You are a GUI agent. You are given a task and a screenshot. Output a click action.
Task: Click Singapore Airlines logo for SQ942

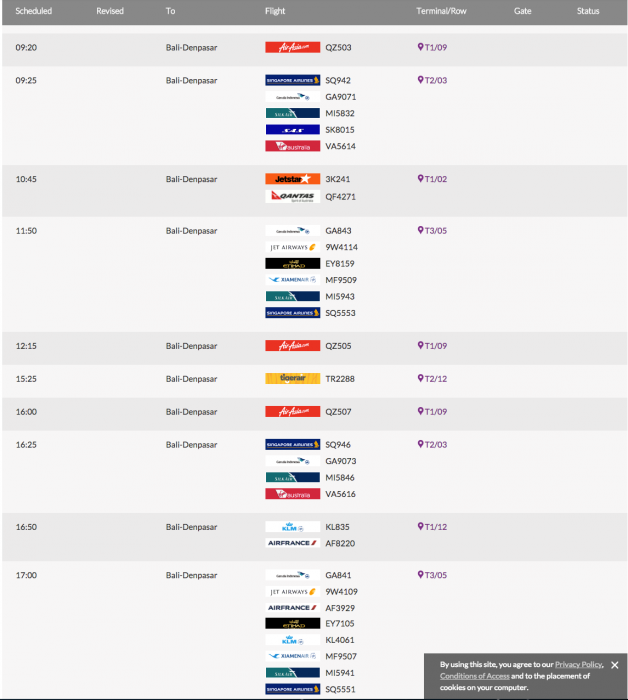tap(292, 80)
